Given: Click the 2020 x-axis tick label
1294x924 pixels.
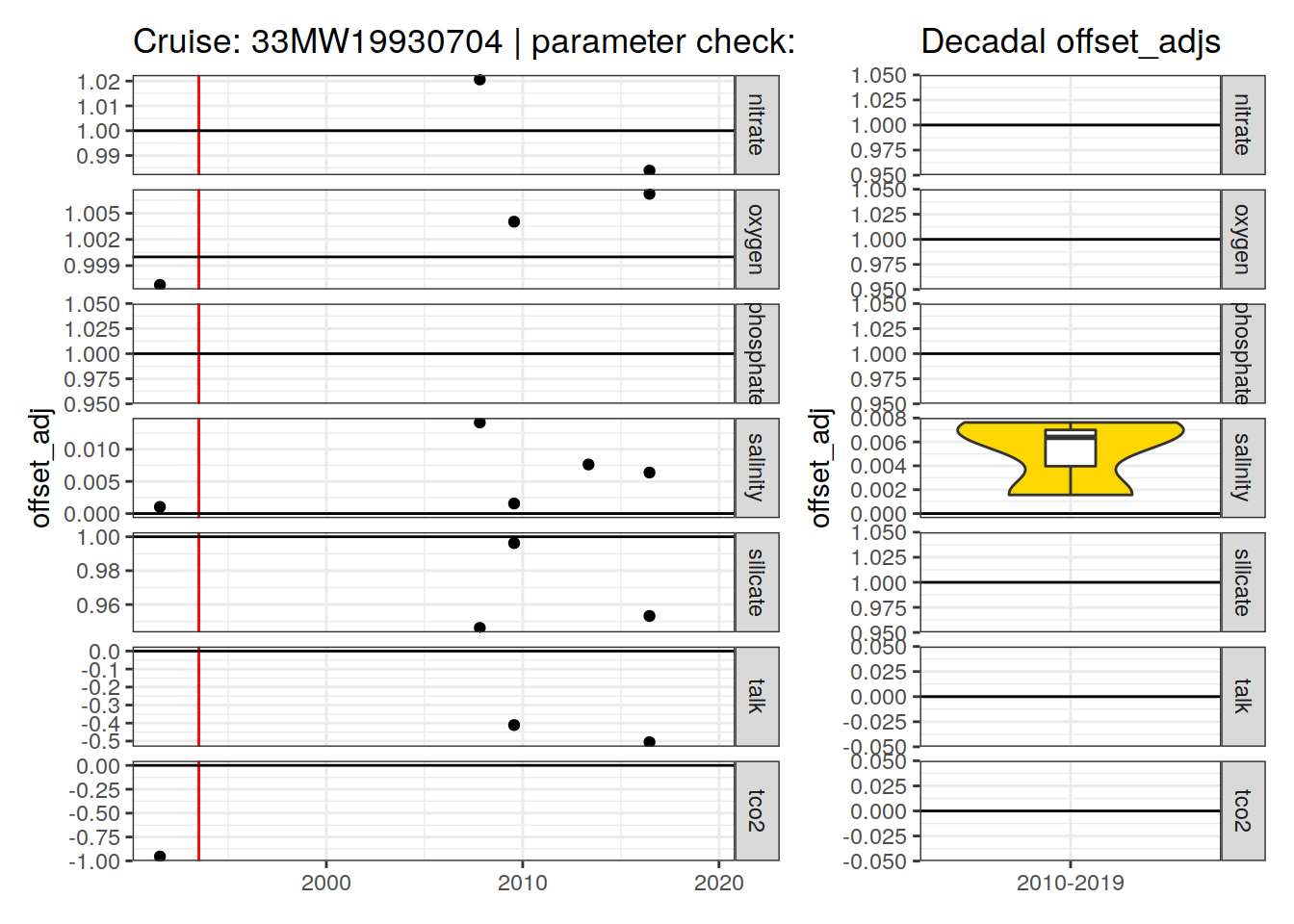Looking at the screenshot, I should pos(718,883).
